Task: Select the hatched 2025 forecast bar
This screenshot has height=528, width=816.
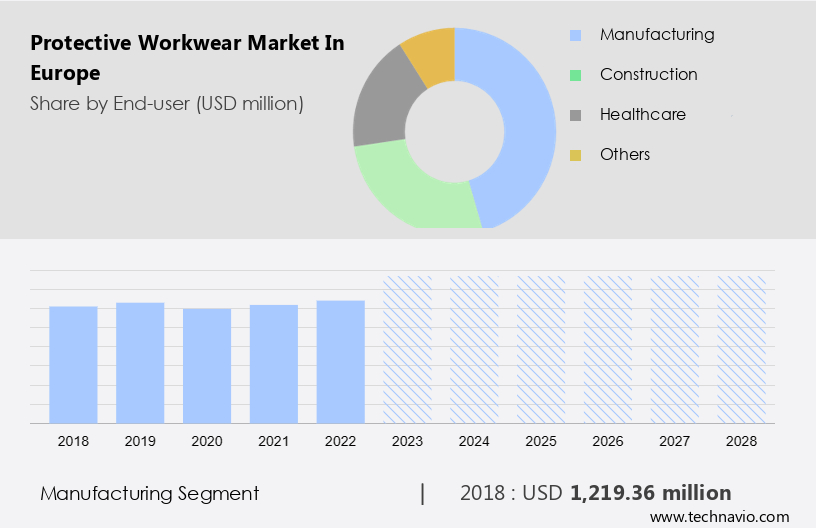Action: coord(541,349)
